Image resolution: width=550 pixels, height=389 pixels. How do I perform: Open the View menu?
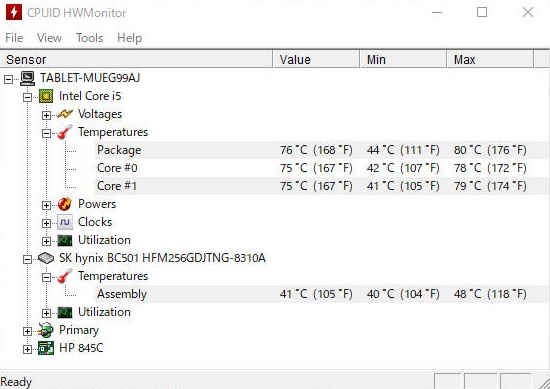point(49,38)
